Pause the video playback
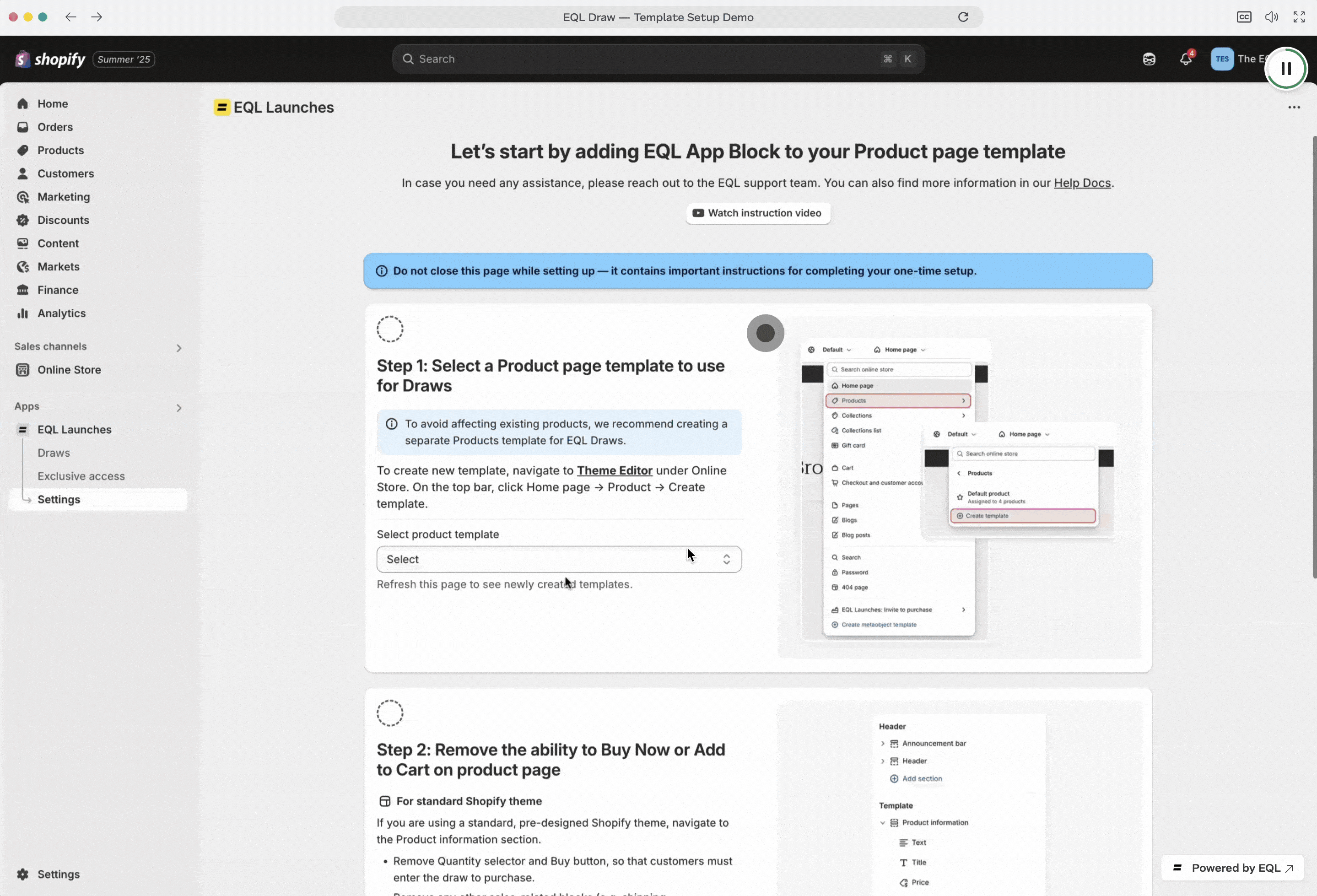 tap(1286, 69)
